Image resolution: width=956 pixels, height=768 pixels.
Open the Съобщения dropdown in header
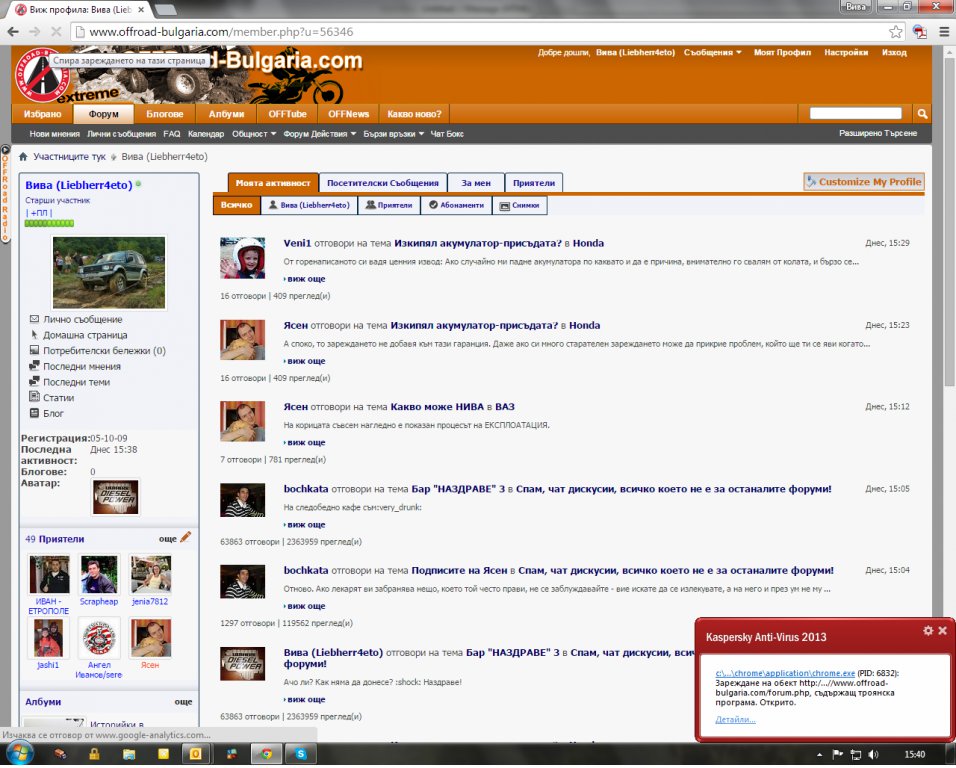712,52
